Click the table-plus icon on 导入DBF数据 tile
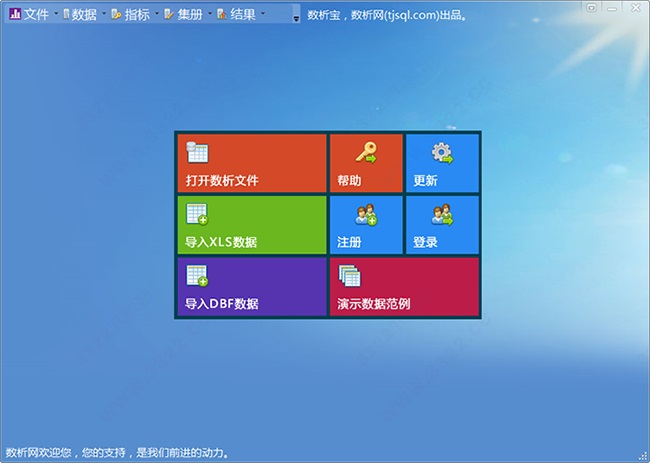650x463 pixels. coord(197,276)
